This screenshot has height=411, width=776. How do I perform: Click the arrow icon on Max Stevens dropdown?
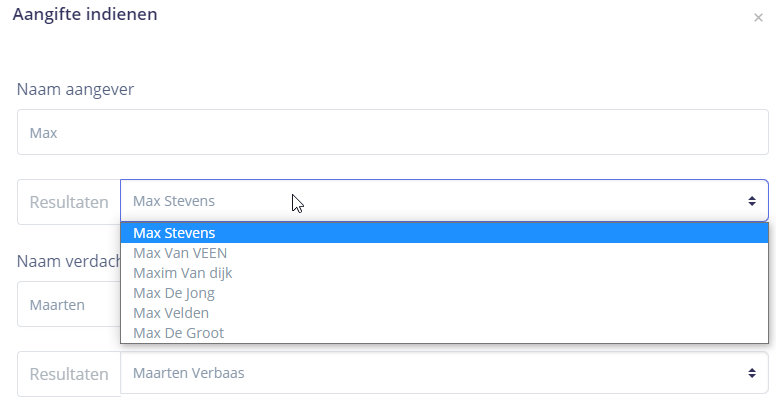tap(752, 201)
